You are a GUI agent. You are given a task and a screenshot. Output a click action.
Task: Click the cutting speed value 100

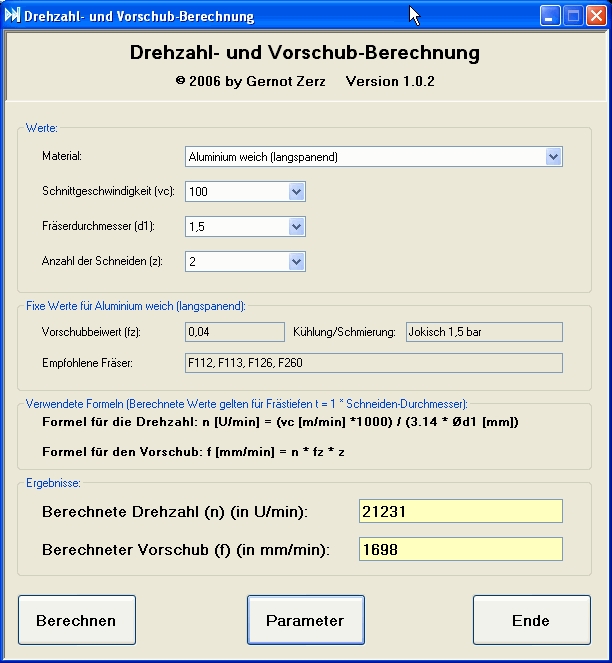point(236,192)
